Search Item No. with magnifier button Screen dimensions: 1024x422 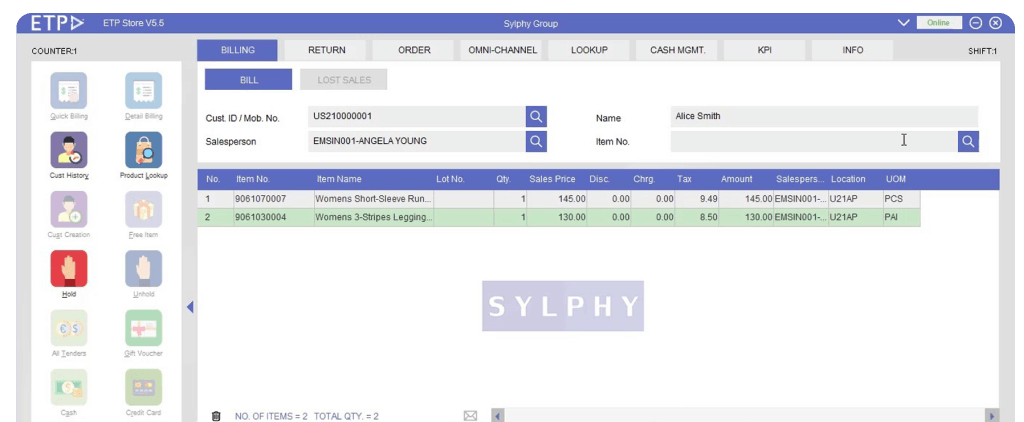pos(968,141)
